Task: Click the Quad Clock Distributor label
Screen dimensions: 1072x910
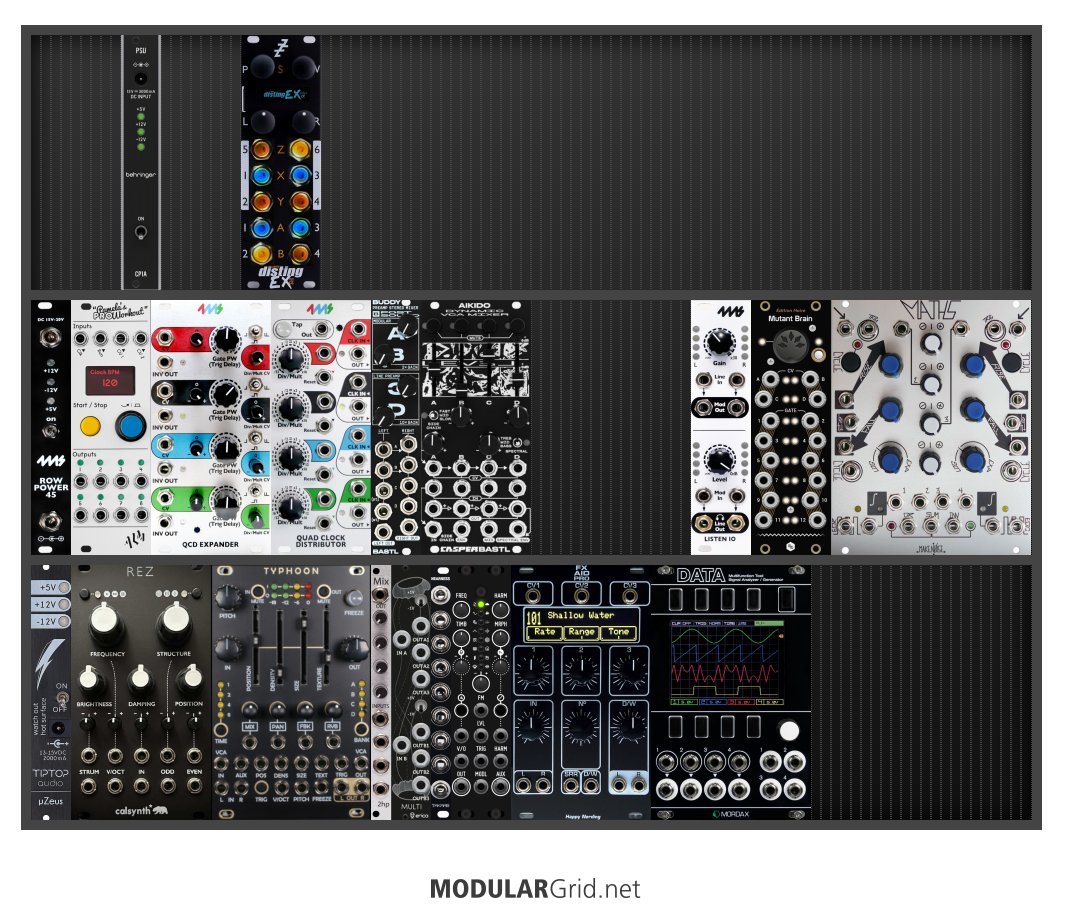Action: [321, 541]
